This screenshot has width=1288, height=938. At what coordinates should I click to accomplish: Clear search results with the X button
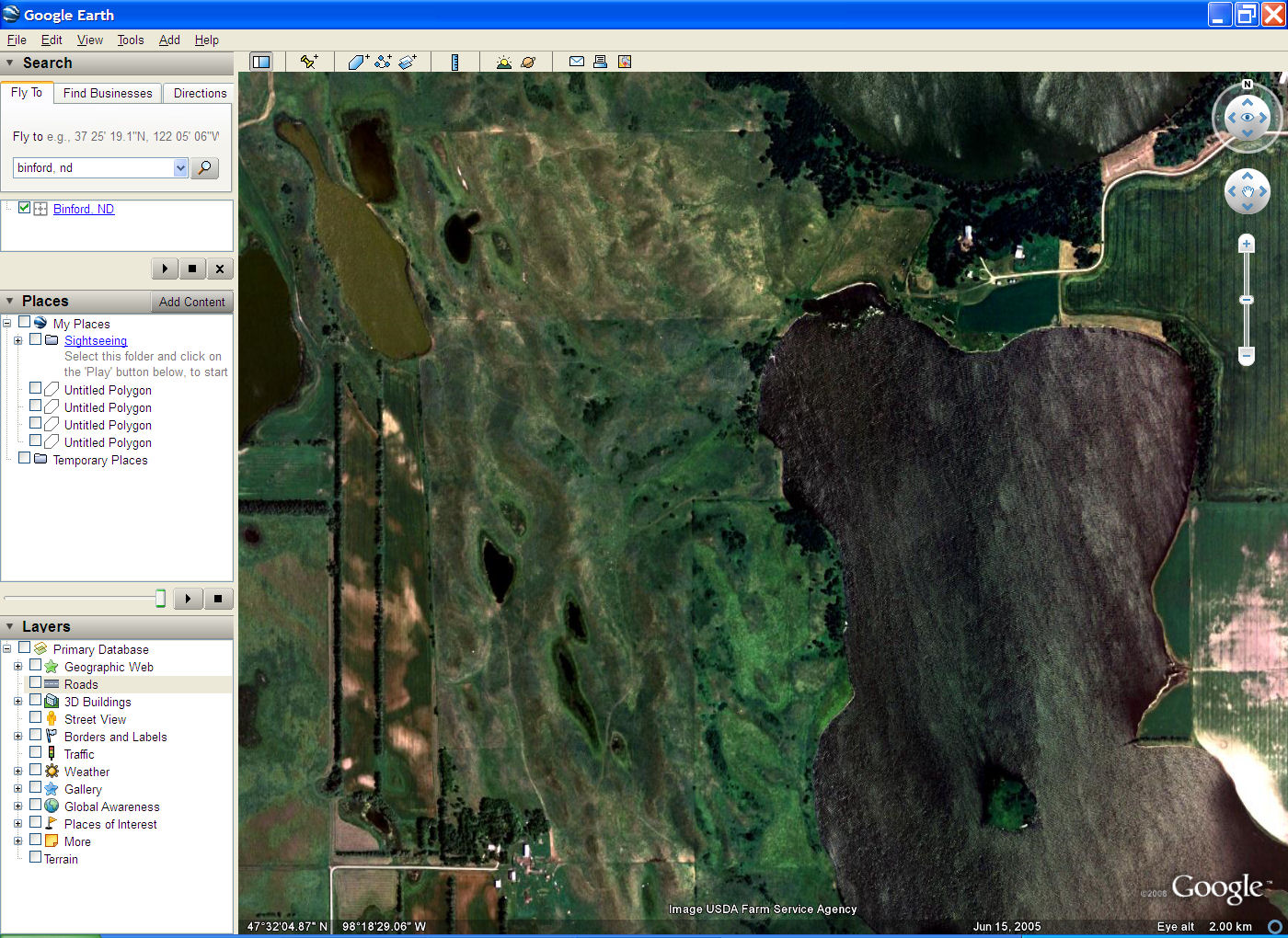tap(220, 269)
